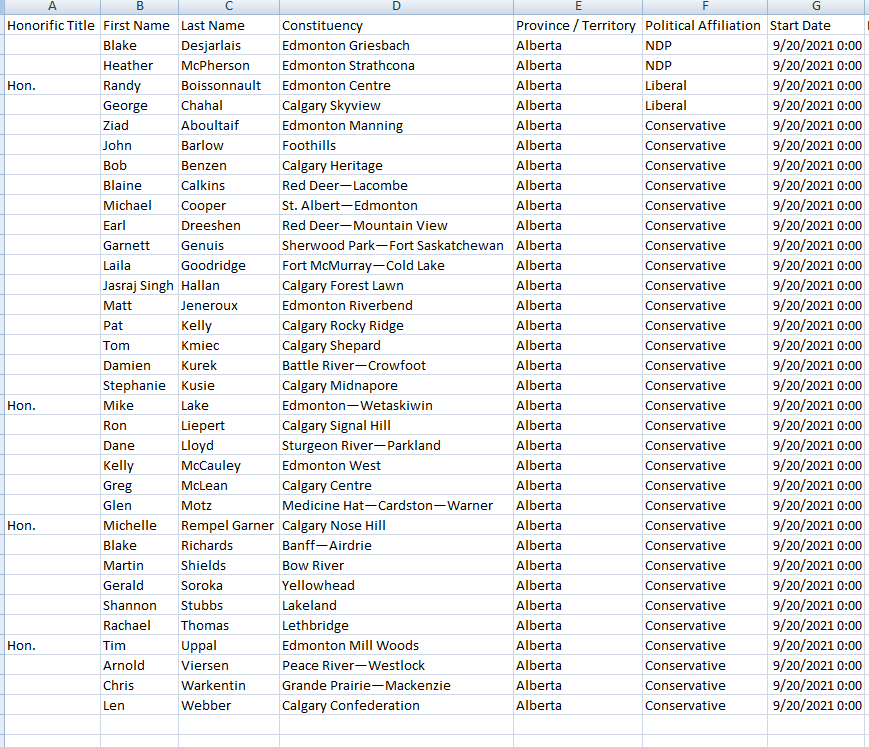
Task: Select the Lethbridge constituency cell
Action: pos(396,625)
